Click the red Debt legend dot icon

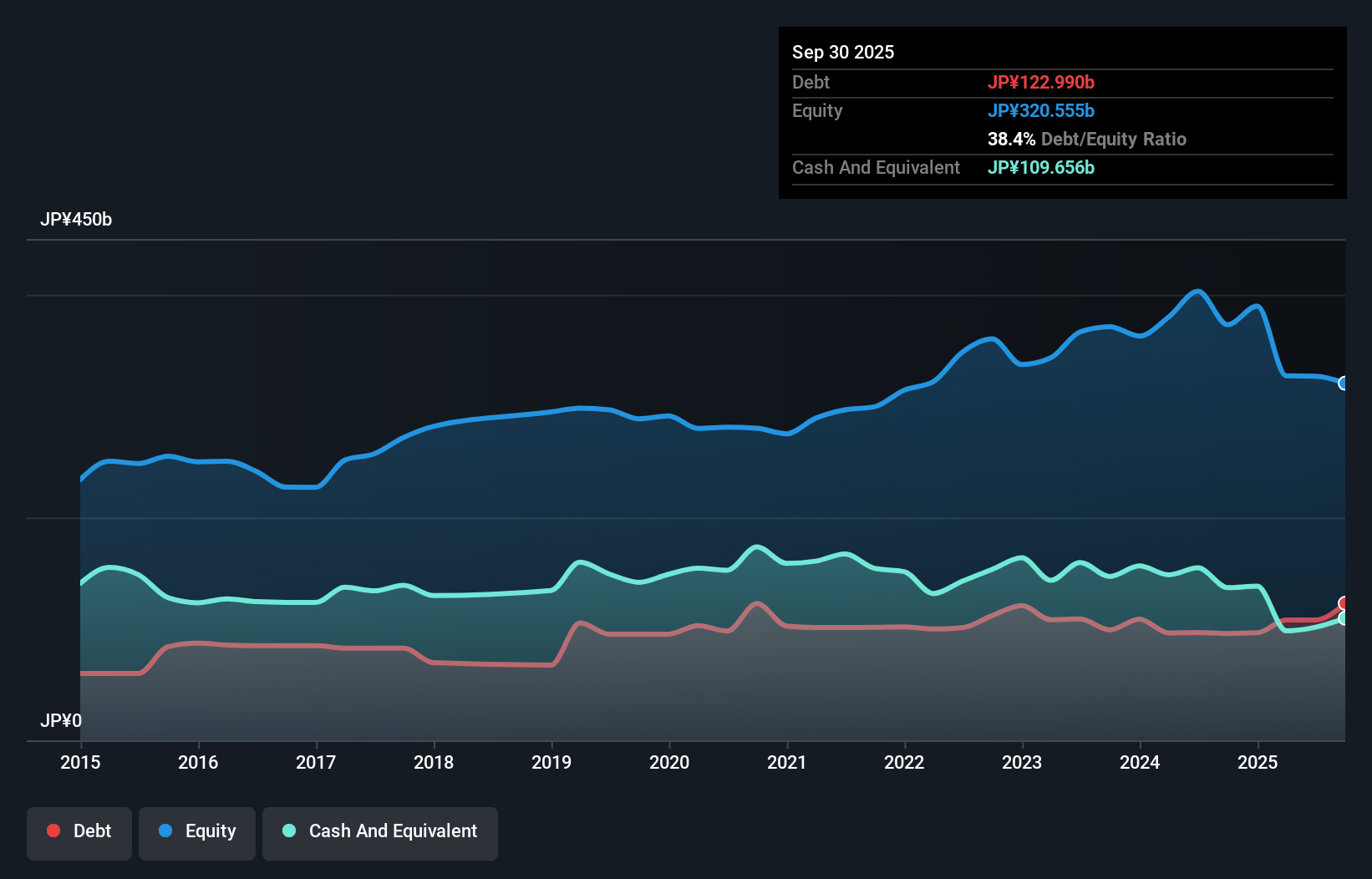(x=53, y=831)
